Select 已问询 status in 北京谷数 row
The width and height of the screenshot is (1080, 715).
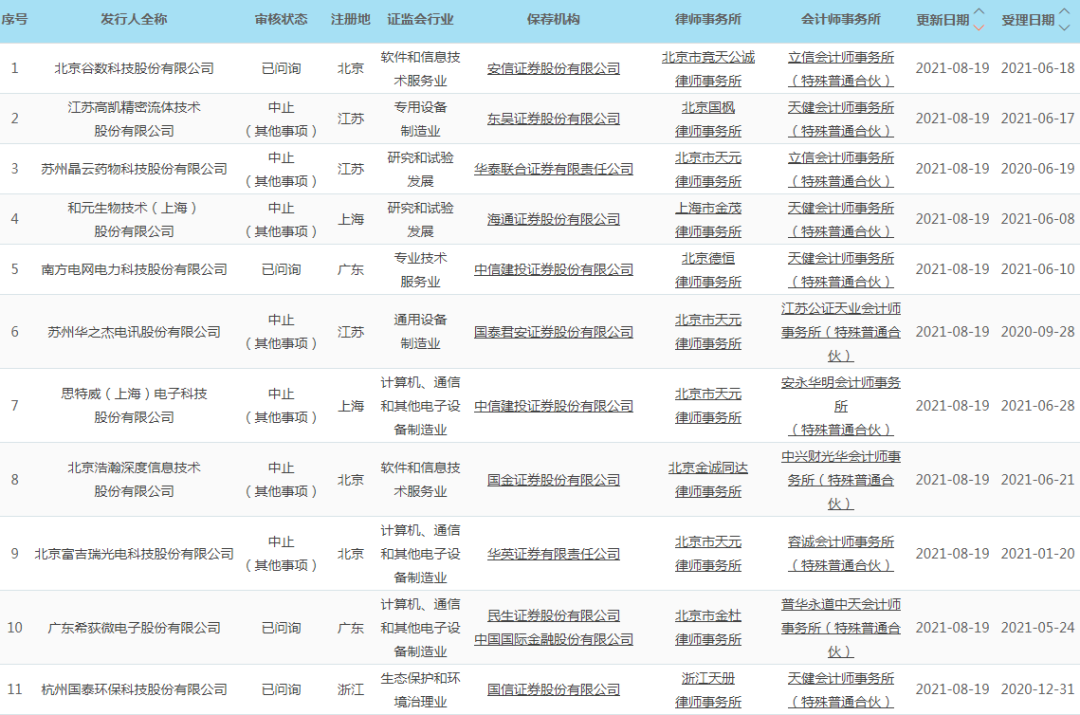pyautogui.click(x=281, y=68)
